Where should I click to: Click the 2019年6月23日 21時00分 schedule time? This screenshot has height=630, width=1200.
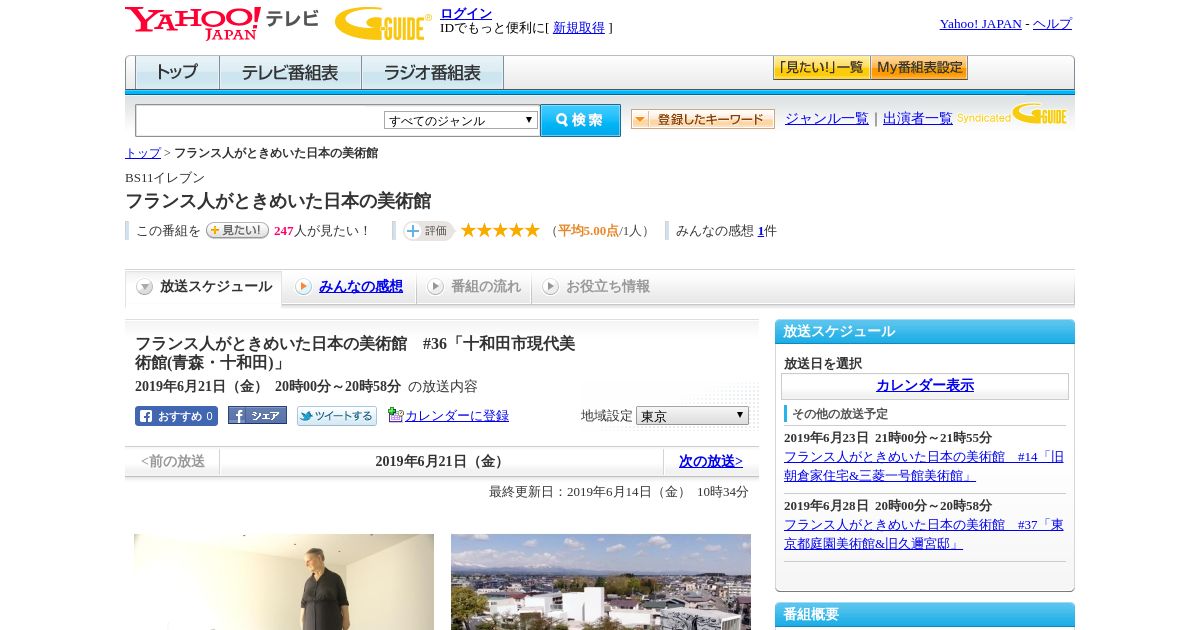coord(888,438)
